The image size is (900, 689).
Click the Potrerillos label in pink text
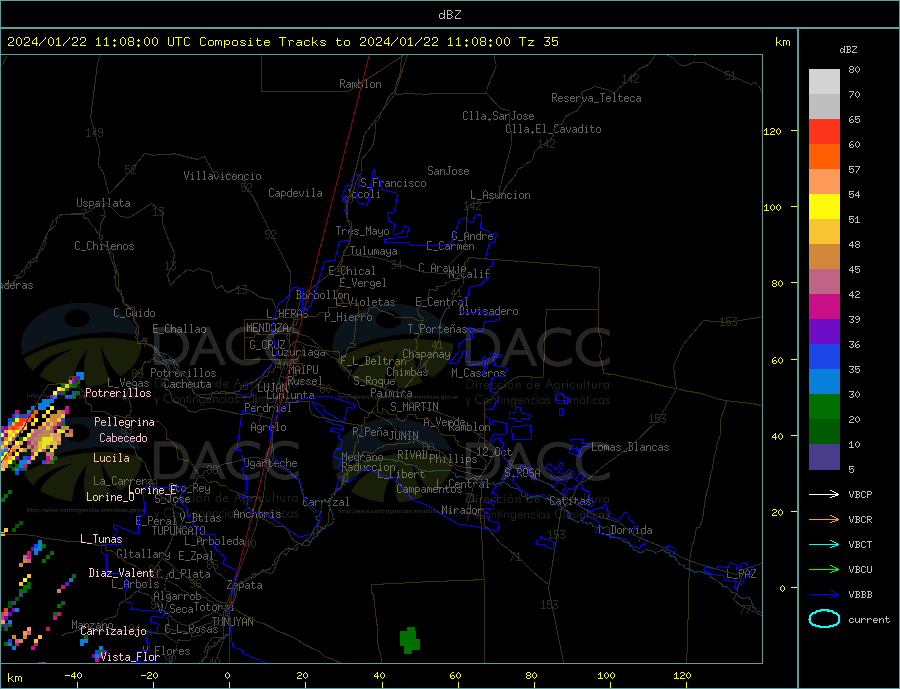[x=118, y=393]
